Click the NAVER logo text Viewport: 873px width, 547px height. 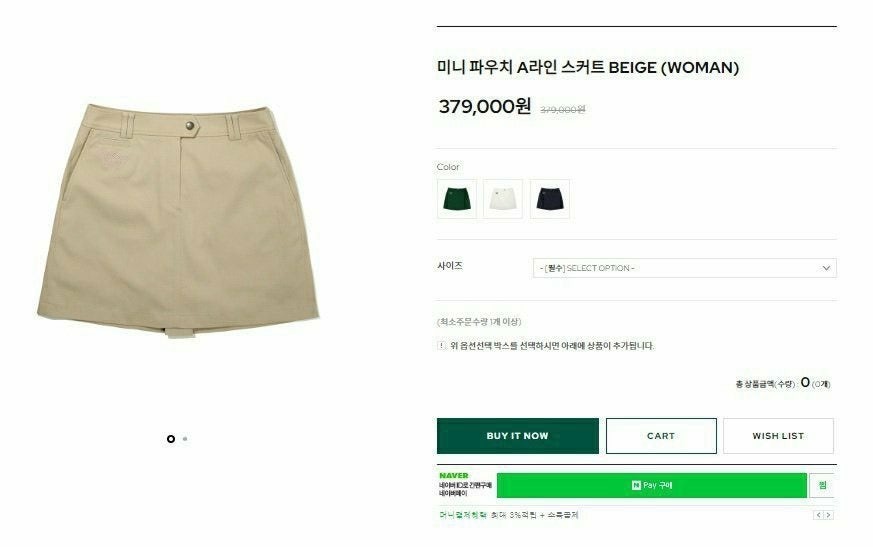point(454,476)
